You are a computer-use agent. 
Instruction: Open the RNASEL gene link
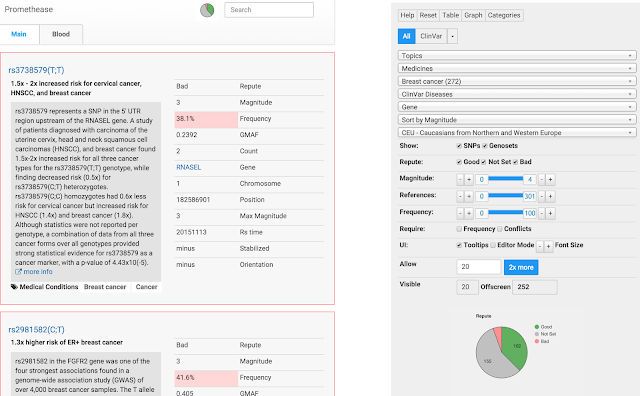(189, 167)
